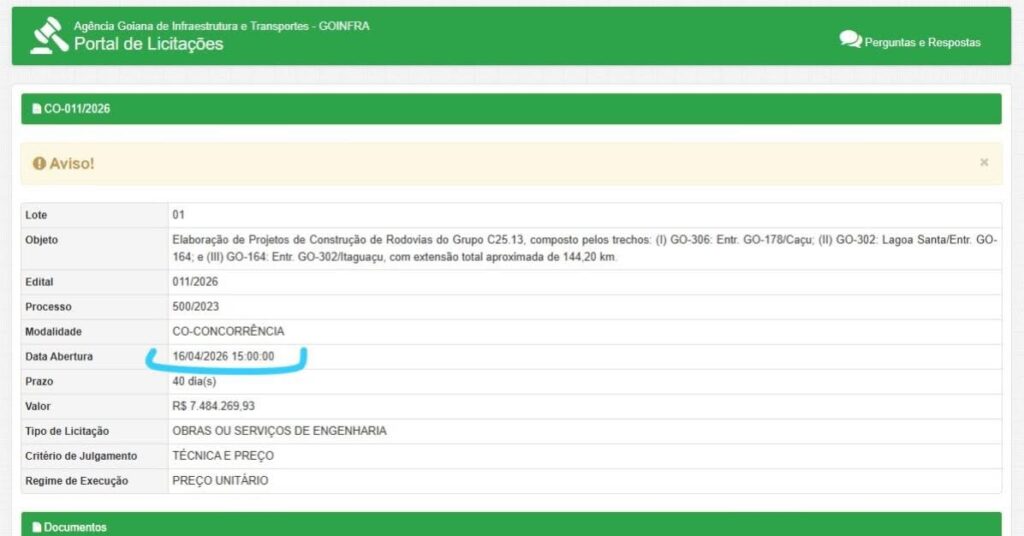Dismiss the Aviso alert with the X
Image resolution: width=1024 pixels, height=536 pixels.
coord(984,162)
